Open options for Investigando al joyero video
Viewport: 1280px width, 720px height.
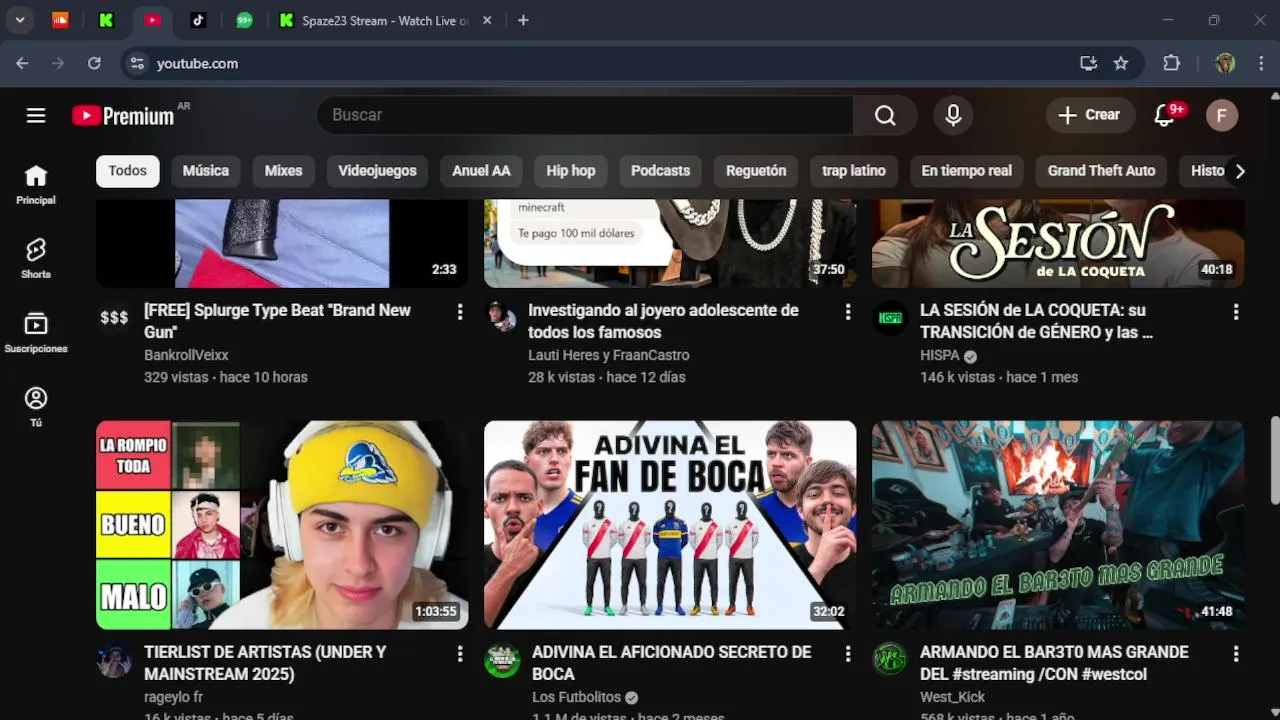(848, 312)
